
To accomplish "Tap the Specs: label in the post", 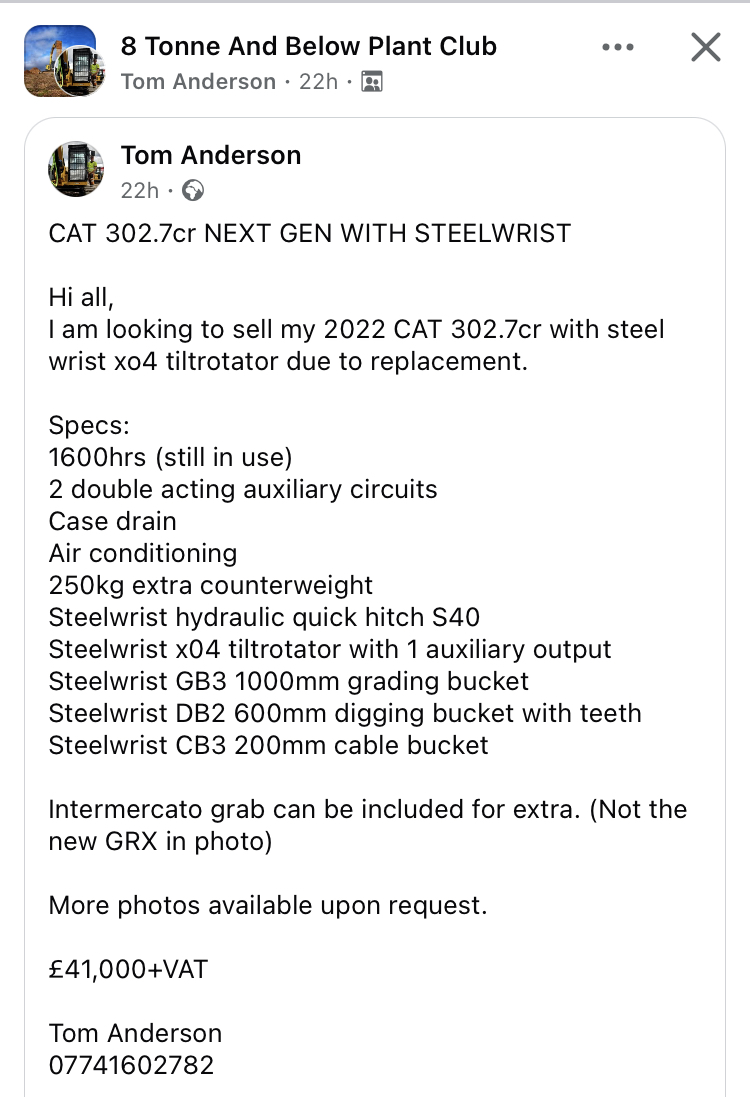I will click(89, 425).
